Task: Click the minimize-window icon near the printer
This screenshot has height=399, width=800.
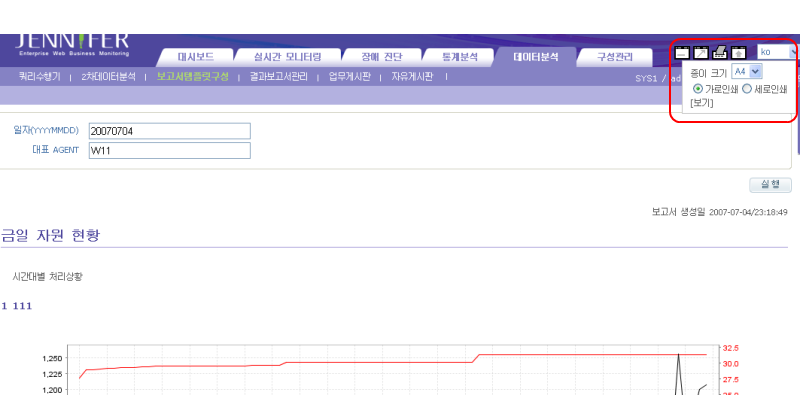Action: pos(682,52)
